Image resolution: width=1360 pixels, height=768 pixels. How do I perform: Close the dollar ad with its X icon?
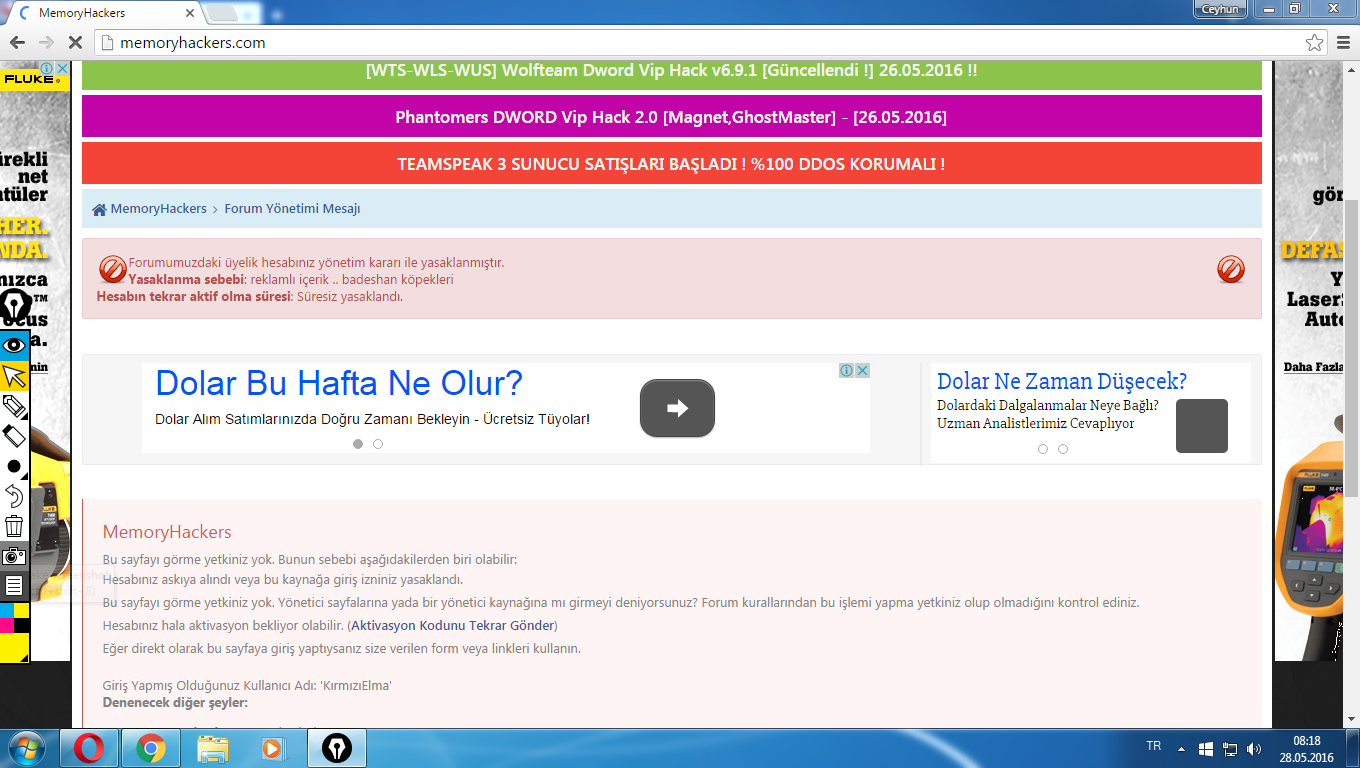[x=862, y=370]
